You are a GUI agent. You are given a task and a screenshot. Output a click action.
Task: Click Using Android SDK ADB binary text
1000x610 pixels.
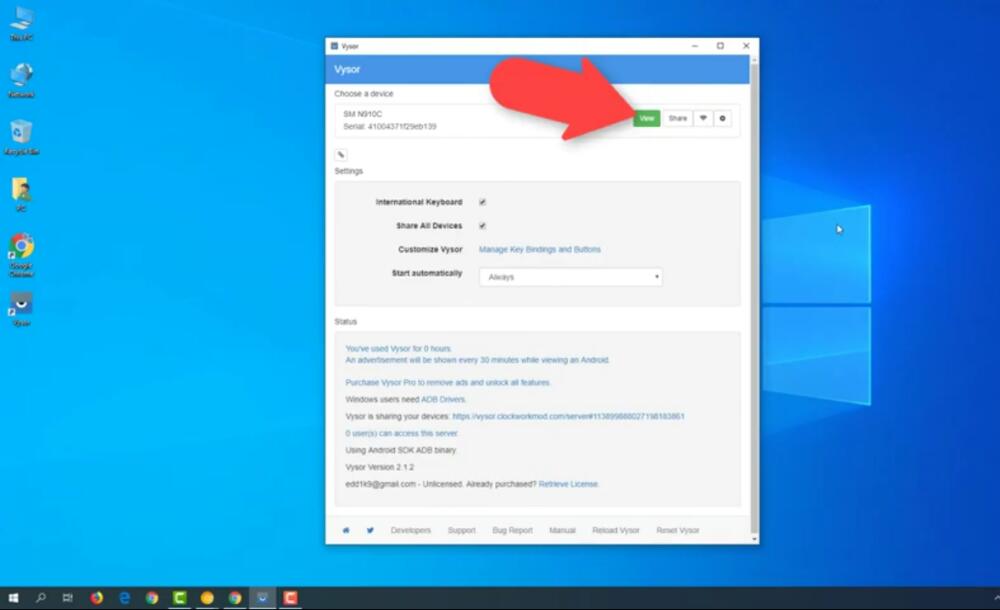[x=401, y=450]
